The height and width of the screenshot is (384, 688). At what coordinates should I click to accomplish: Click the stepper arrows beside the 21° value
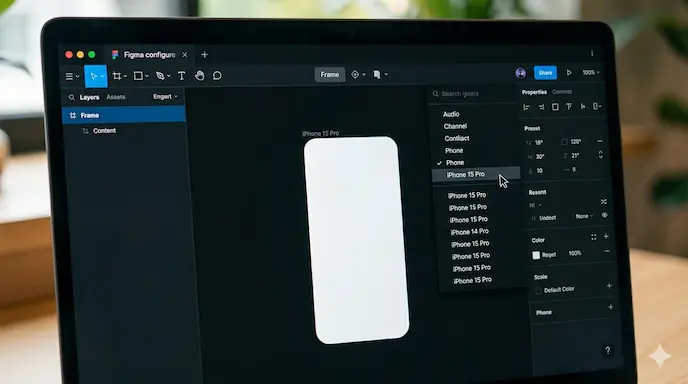(601, 155)
